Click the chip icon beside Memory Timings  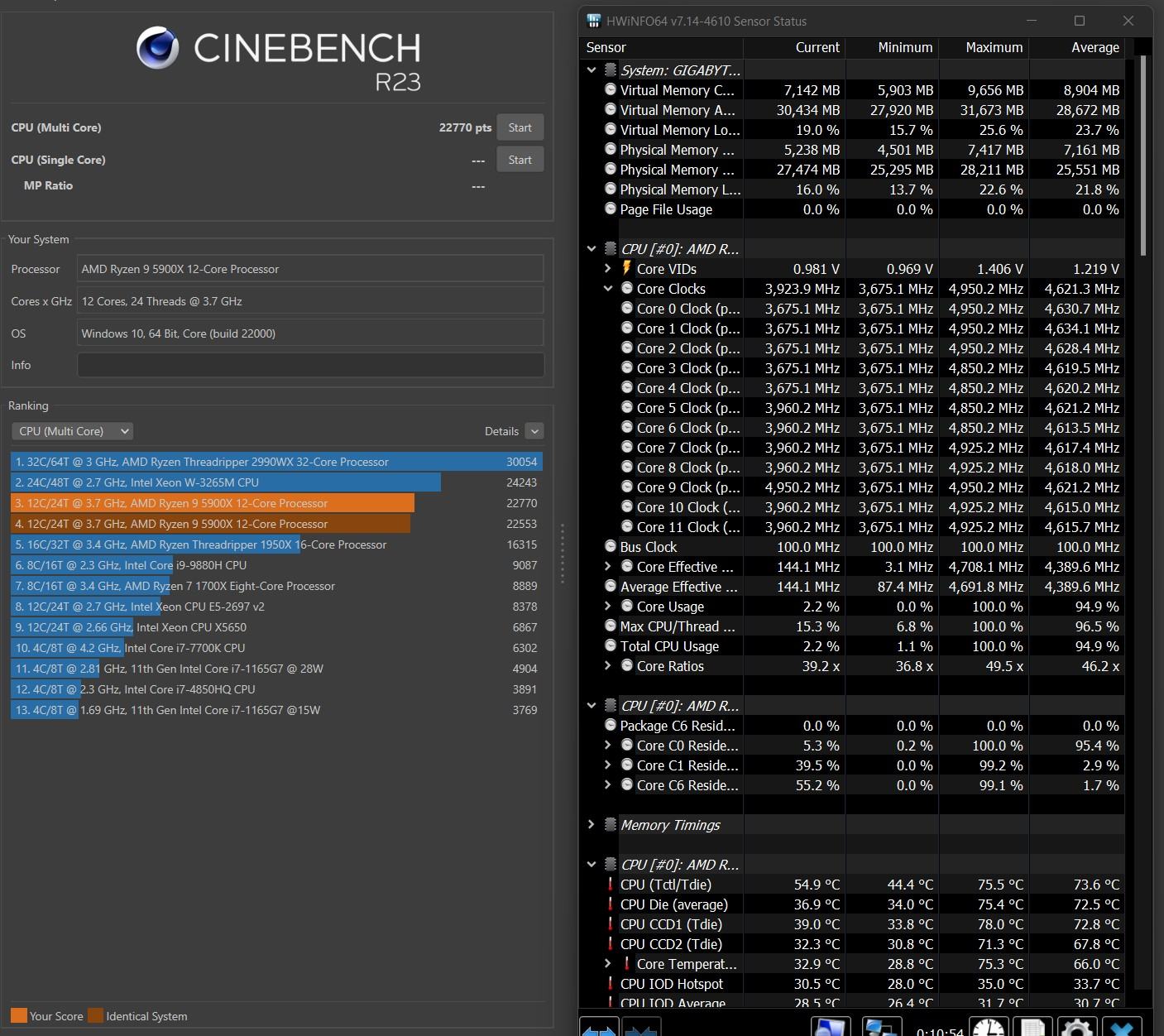(611, 825)
